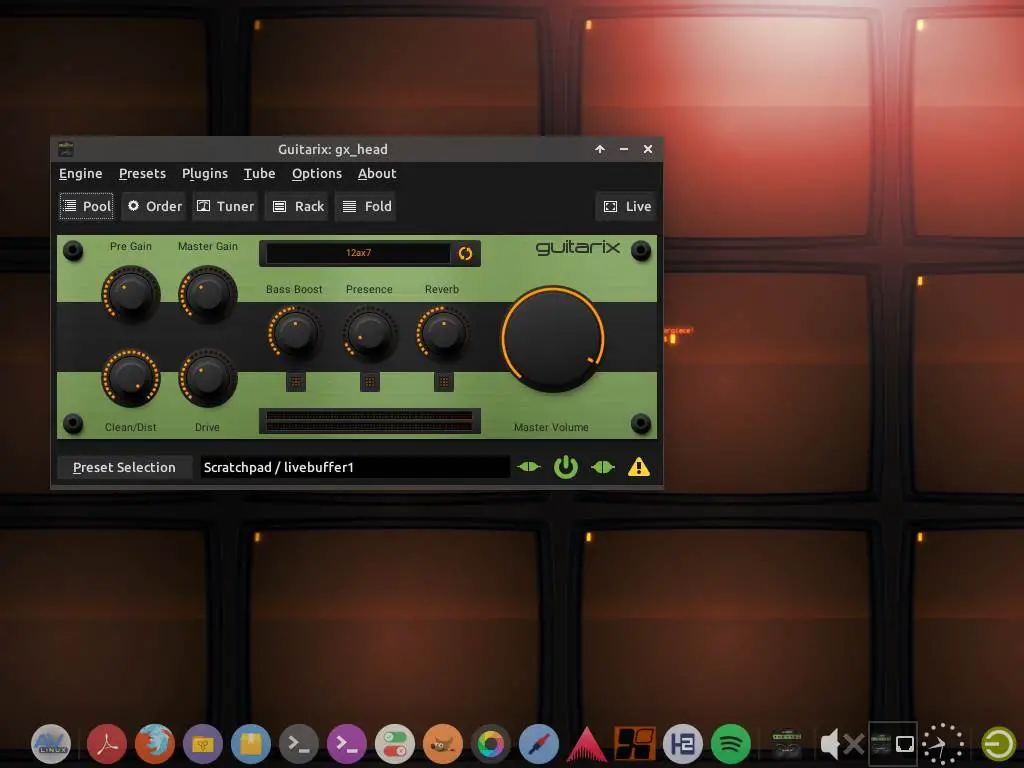Launch the red PDF reader from dock
1024x768 pixels.
click(106, 743)
